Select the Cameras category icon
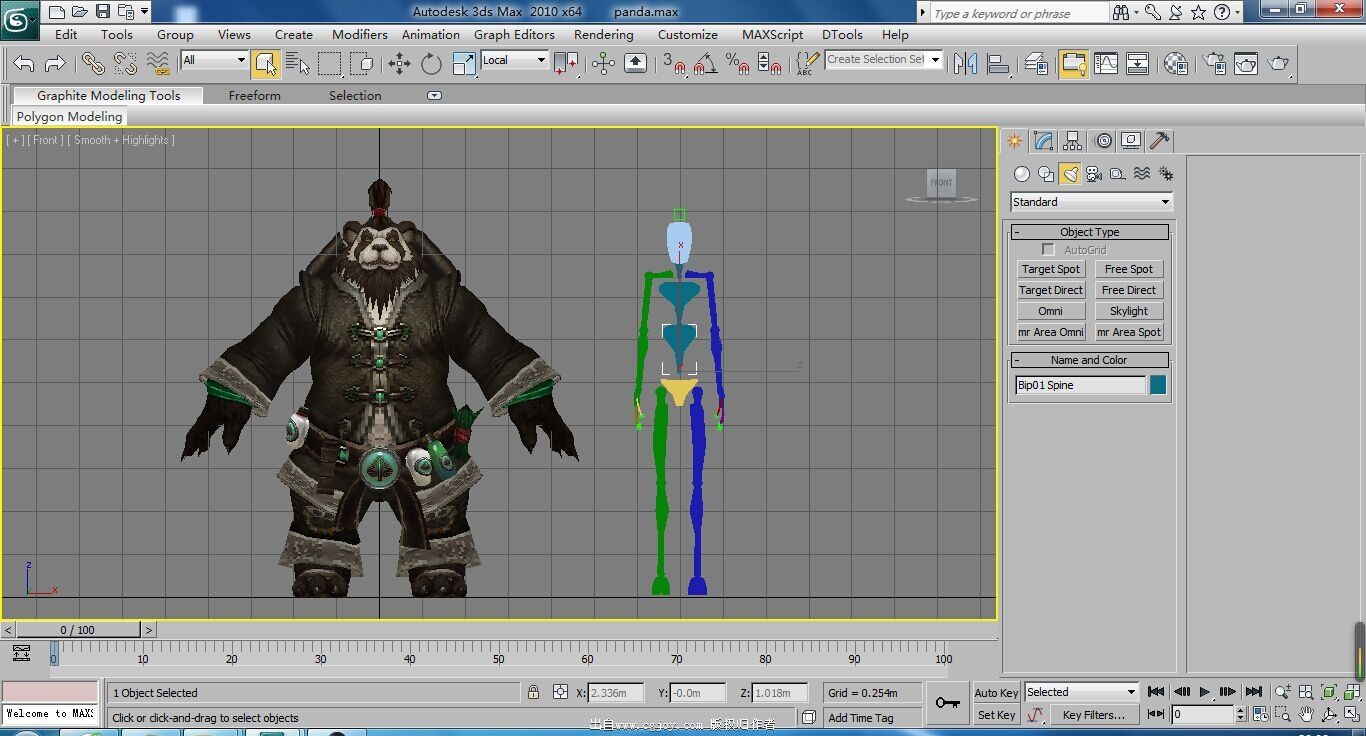The width and height of the screenshot is (1366, 736). (x=1094, y=174)
